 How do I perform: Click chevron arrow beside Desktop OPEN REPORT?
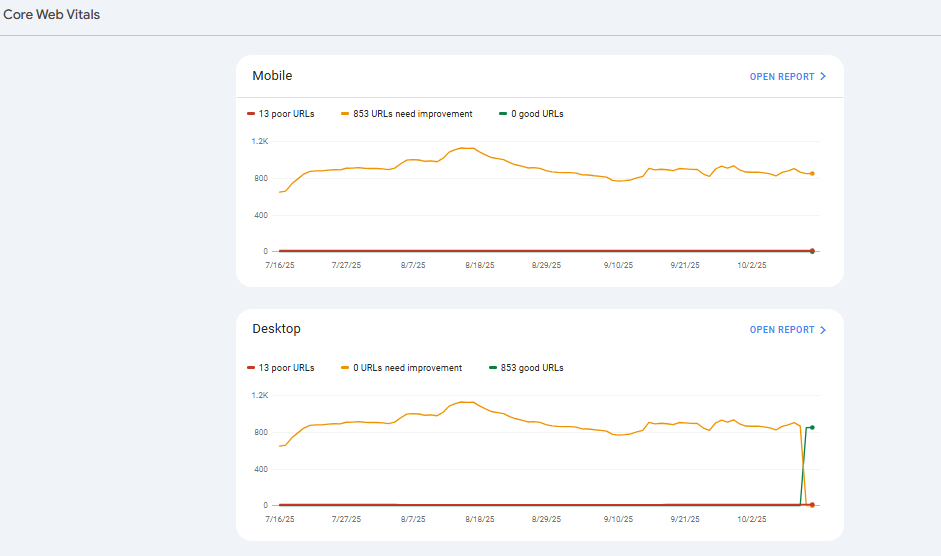823,330
